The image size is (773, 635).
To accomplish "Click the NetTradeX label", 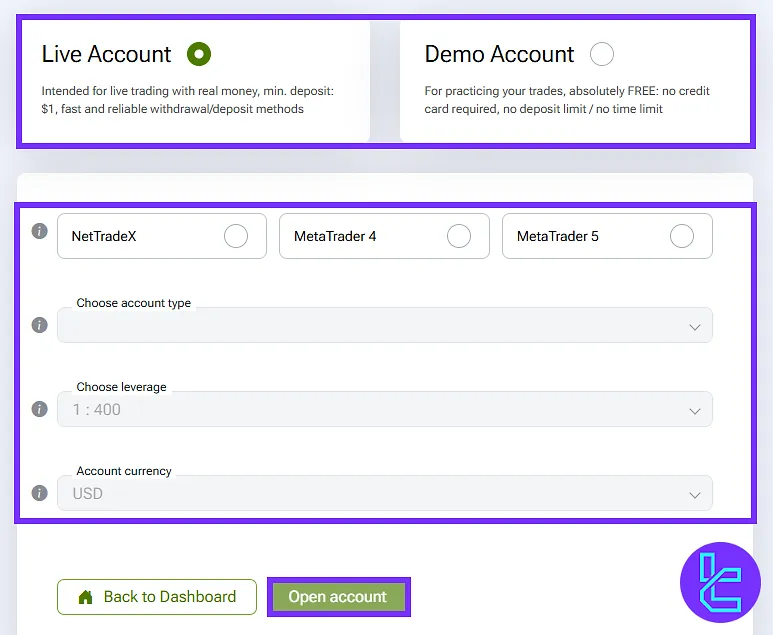I will point(104,236).
